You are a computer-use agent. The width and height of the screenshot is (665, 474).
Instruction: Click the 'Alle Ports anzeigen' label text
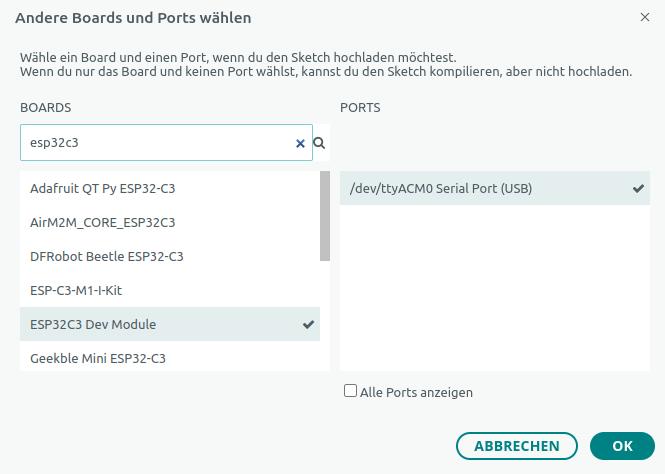pos(416,393)
